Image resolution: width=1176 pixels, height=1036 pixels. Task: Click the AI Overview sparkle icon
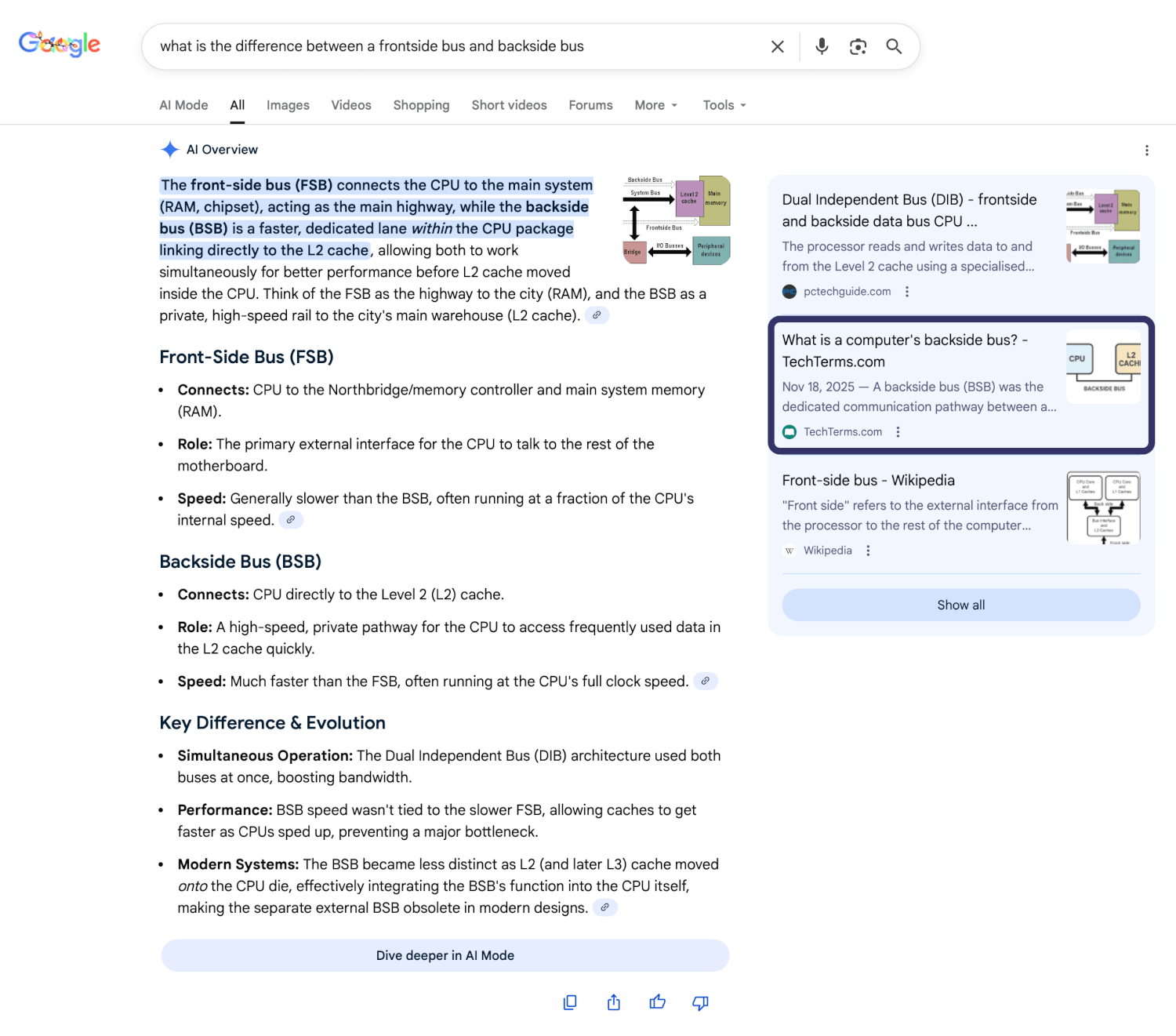click(169, 149)
